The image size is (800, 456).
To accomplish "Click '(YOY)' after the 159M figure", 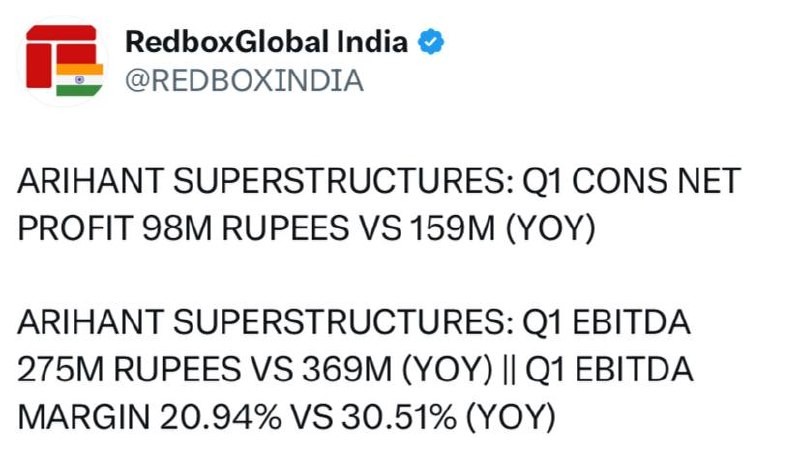I will 551,229.
